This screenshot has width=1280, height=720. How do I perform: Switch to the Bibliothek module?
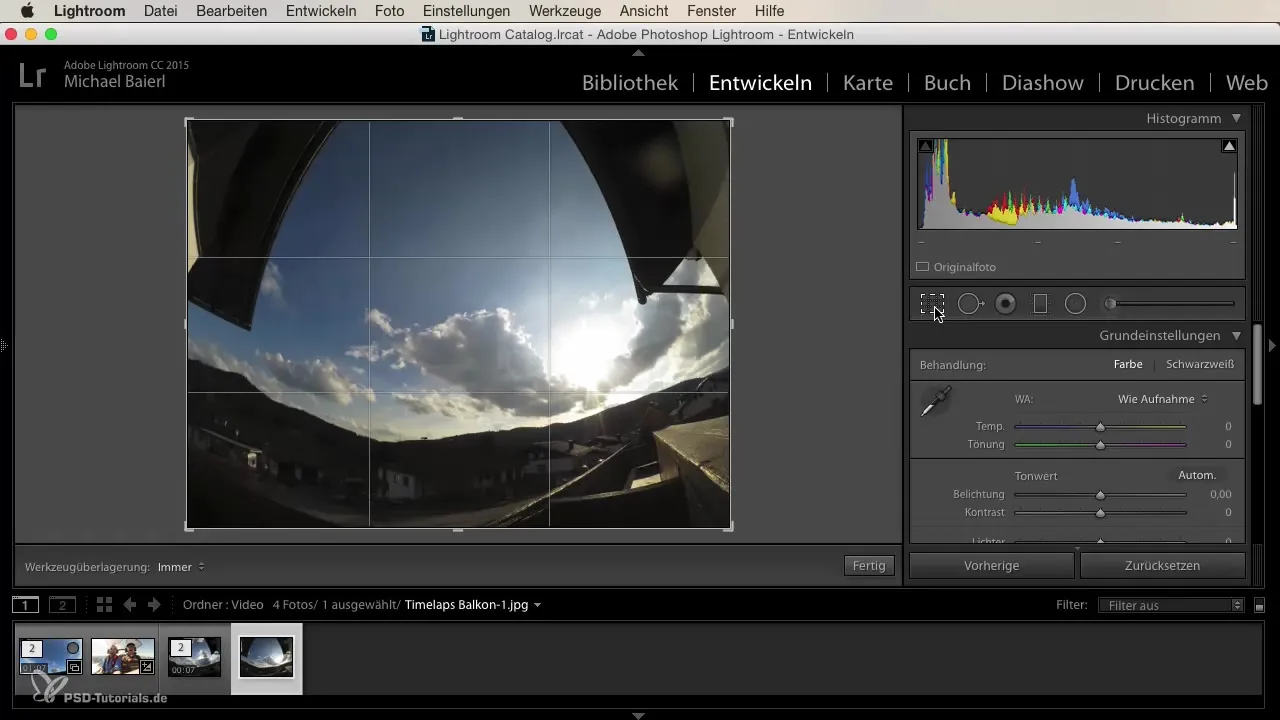click(x=630, y=83)
